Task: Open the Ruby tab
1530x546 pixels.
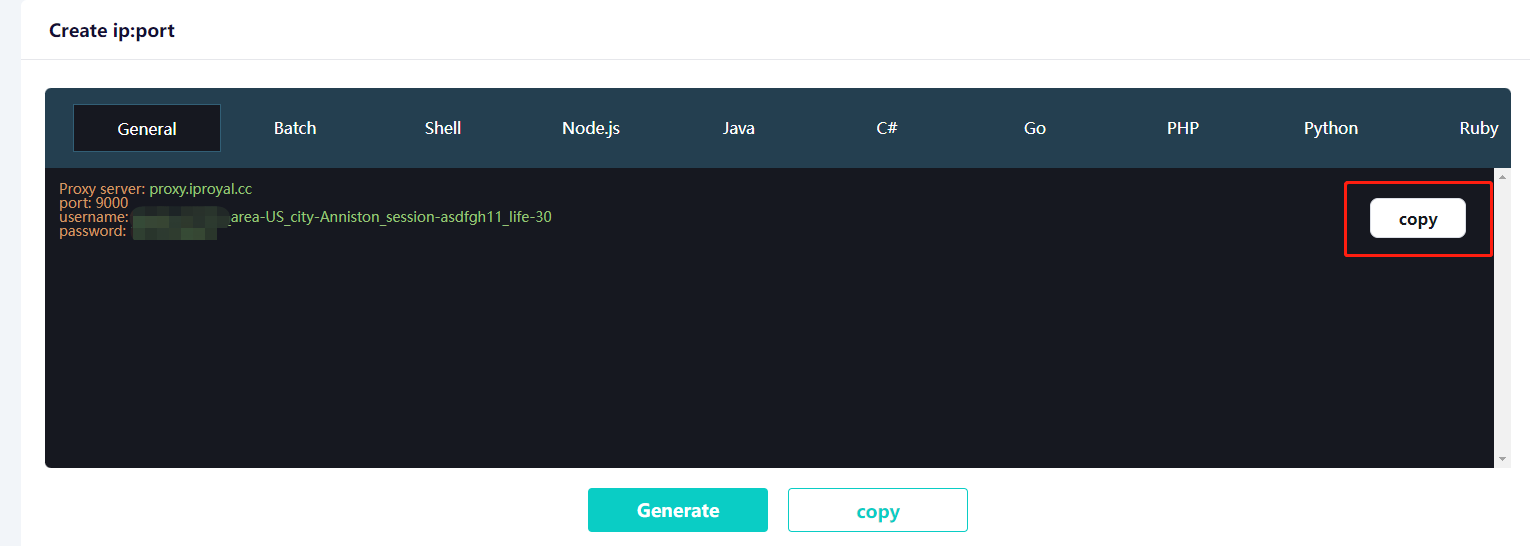Action: coord(1478,128)
